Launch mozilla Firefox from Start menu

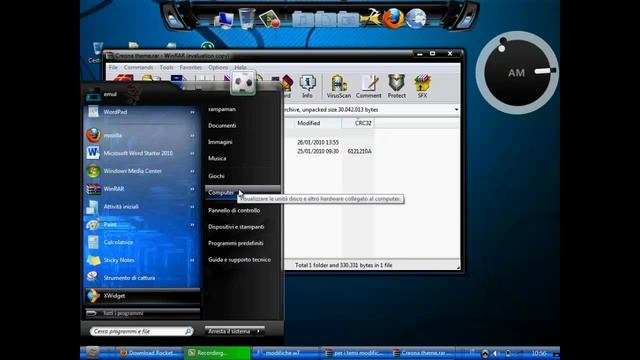141,135
